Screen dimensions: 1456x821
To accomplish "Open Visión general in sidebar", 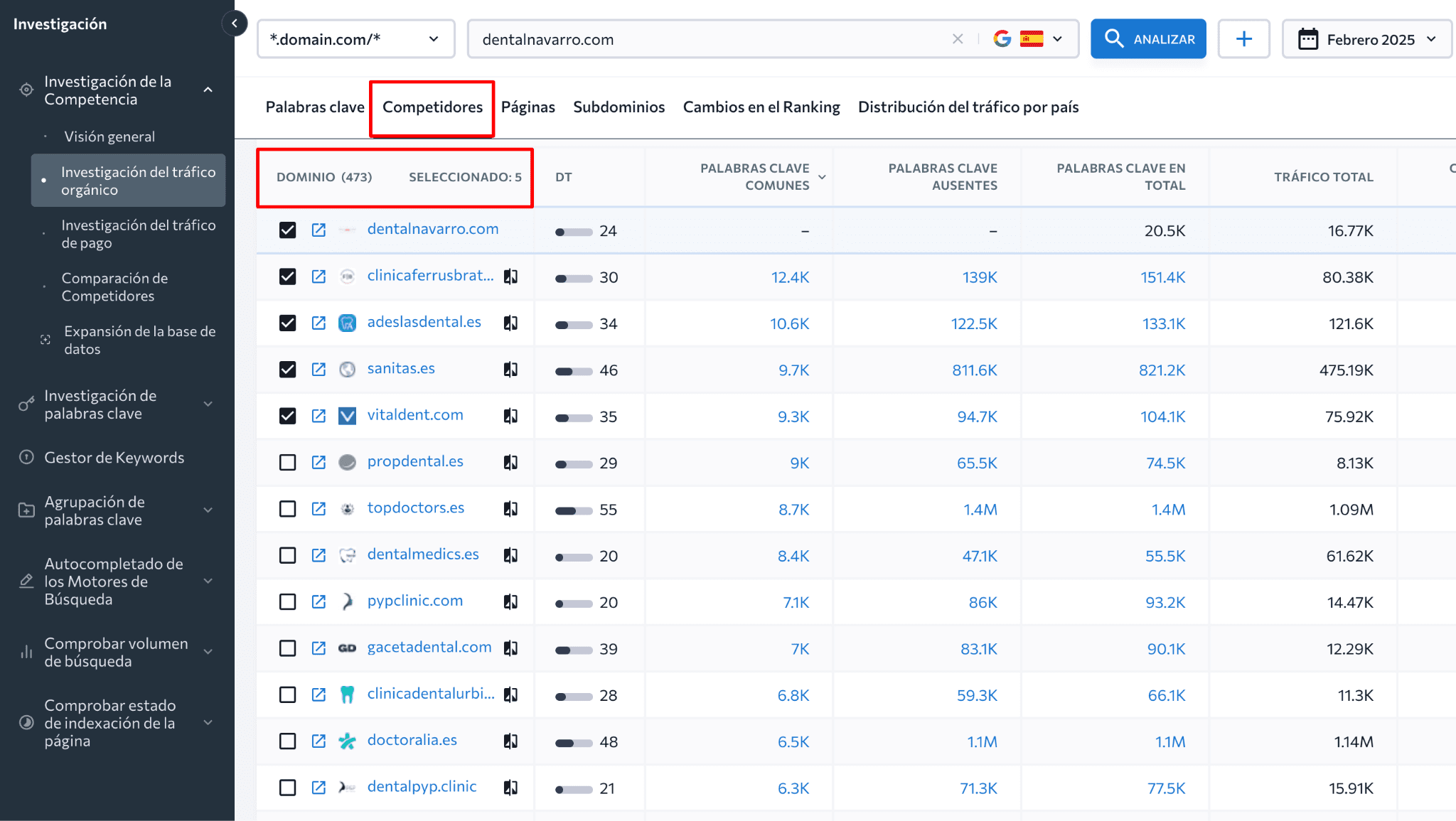I will pos(109,136).
